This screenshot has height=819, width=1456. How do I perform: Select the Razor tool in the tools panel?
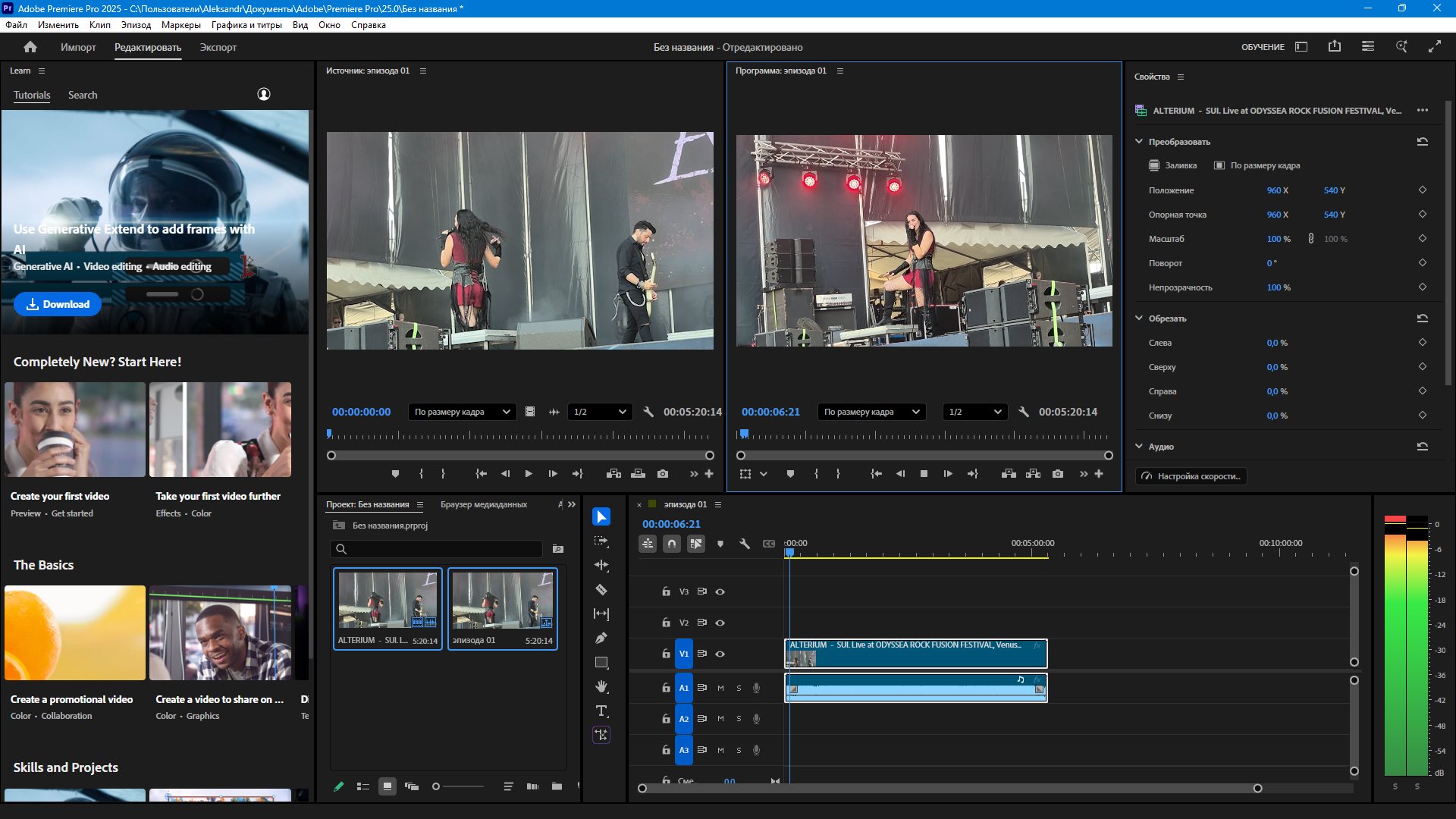coord(601,589)
